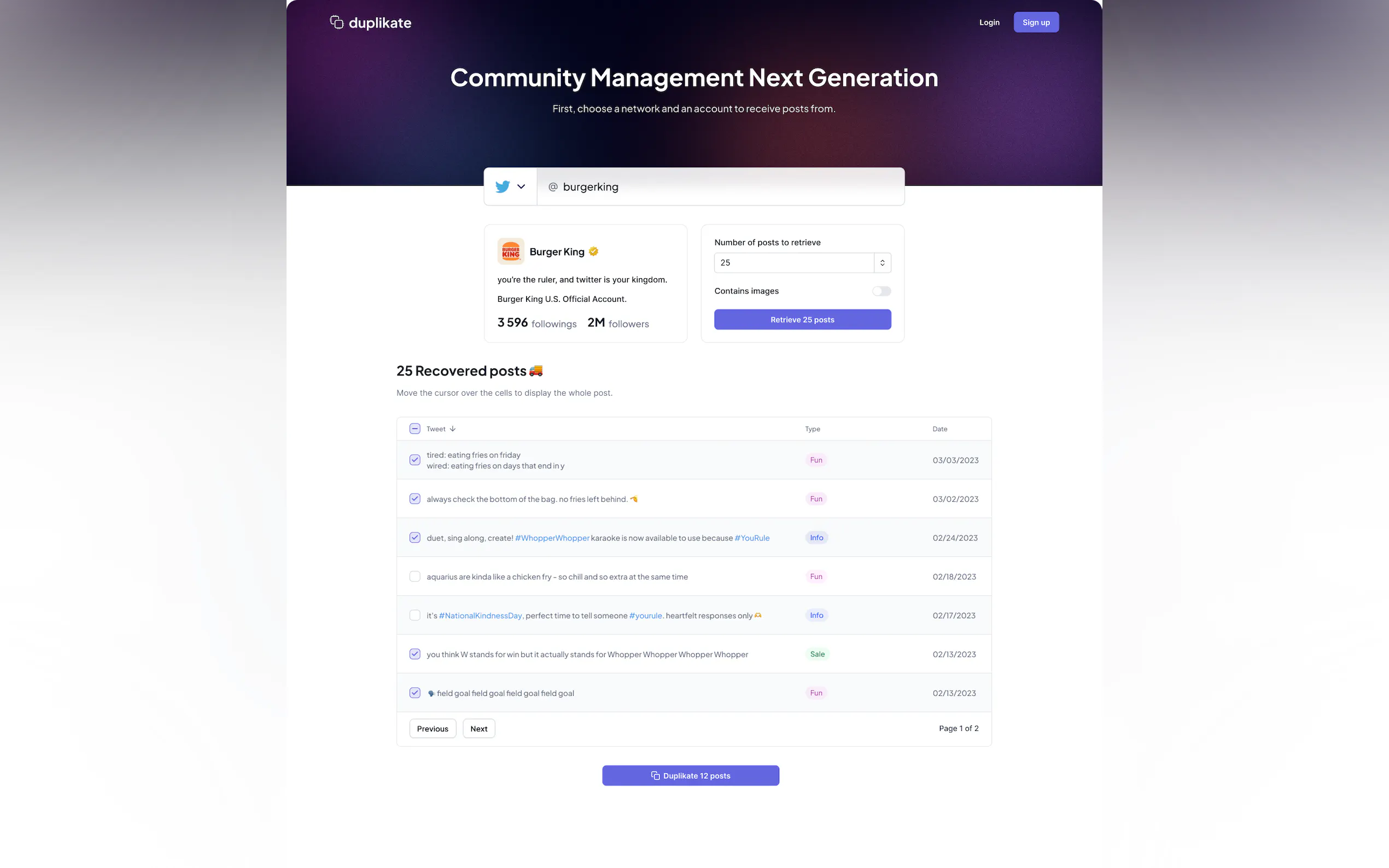Toggle the Contains images switch
The image size is (1389, 868).
pos(881,291)
